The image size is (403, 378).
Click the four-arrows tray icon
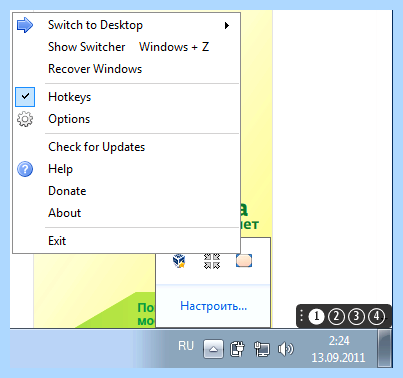click(x=212, y=261)
